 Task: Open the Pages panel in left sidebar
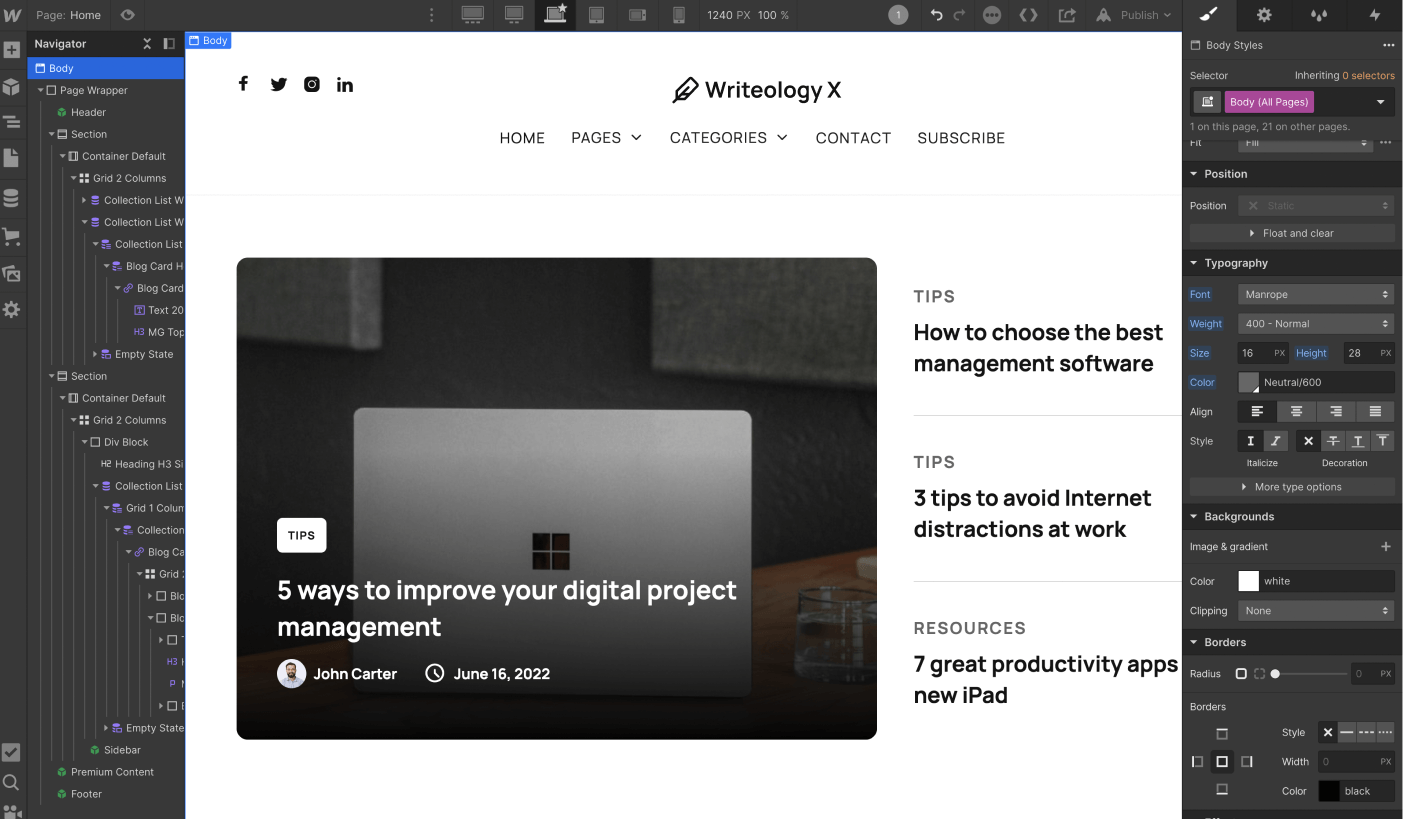tap(14, 158)
